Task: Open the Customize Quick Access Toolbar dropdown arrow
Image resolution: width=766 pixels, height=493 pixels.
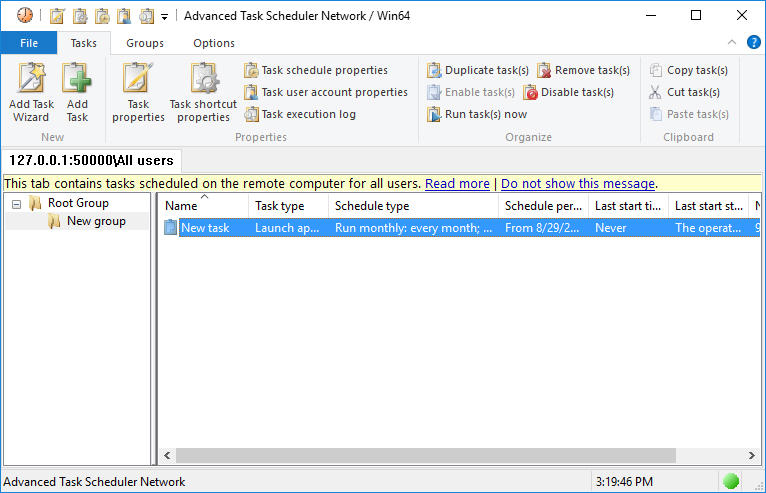Action: tap(165, 17)
